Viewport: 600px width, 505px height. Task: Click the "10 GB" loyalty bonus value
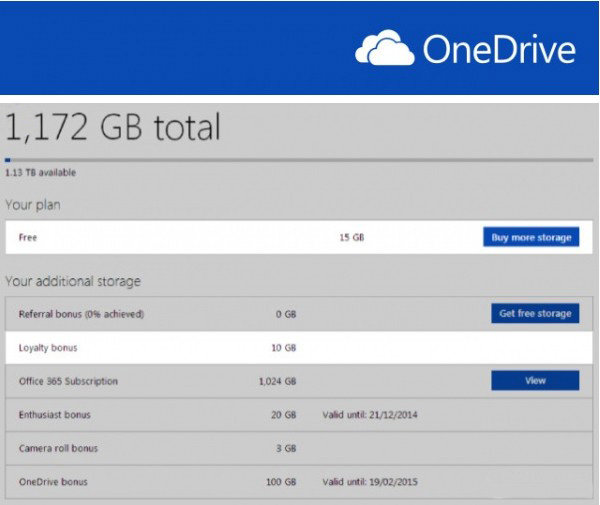coord(284,348)
